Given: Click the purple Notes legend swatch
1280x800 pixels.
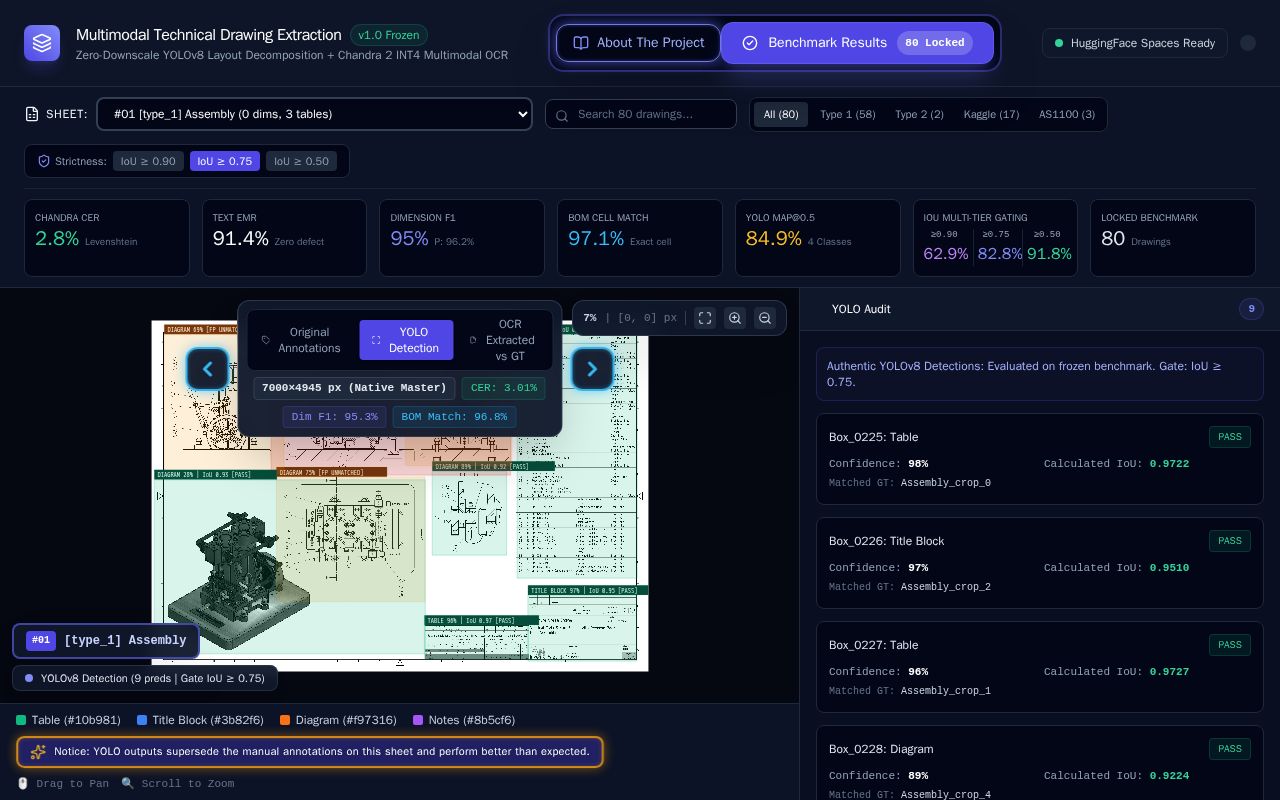Looking at the screenshot, I should coord(418,720).
